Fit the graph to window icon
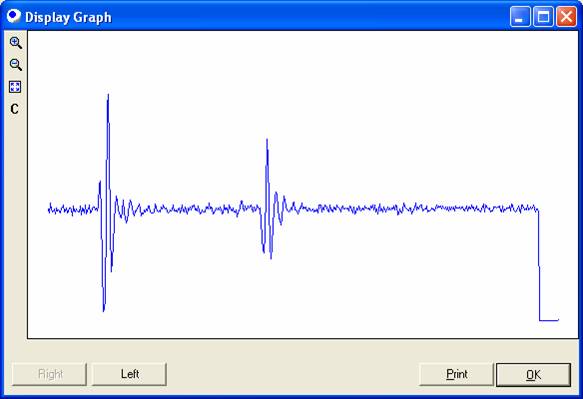The image size is (583, 399). (x=15, y=87)
